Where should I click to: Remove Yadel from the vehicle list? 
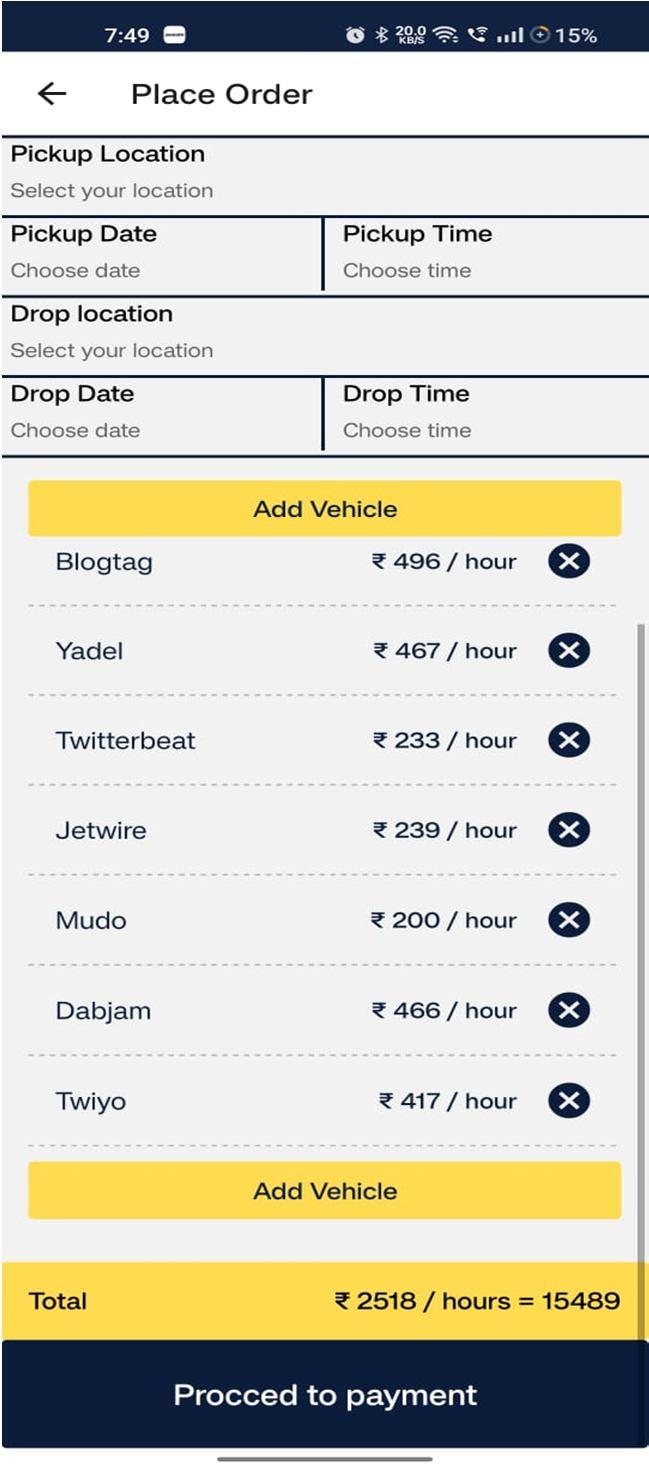pyautogui.click(x=569, y=651)
